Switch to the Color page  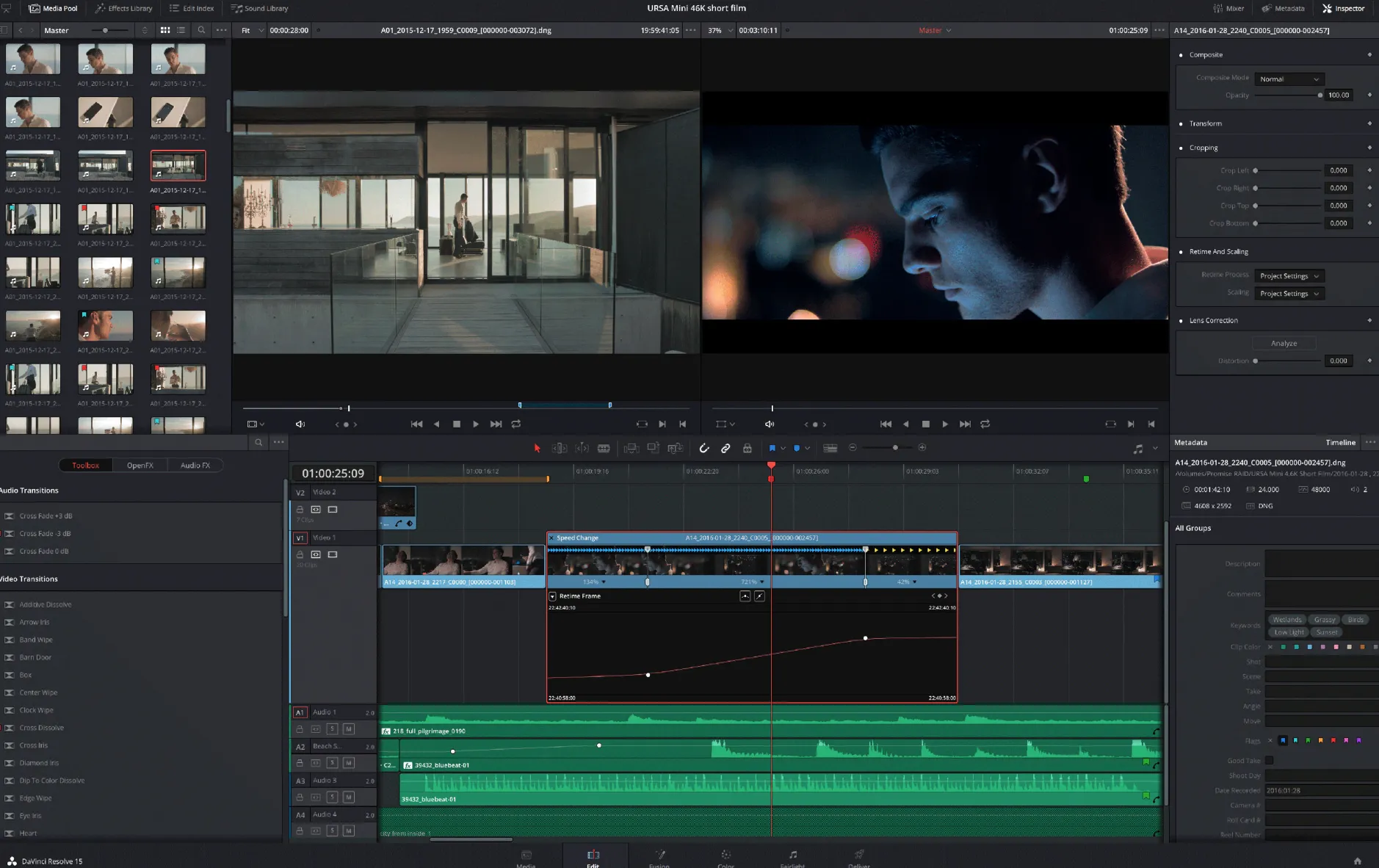[725, 858]
